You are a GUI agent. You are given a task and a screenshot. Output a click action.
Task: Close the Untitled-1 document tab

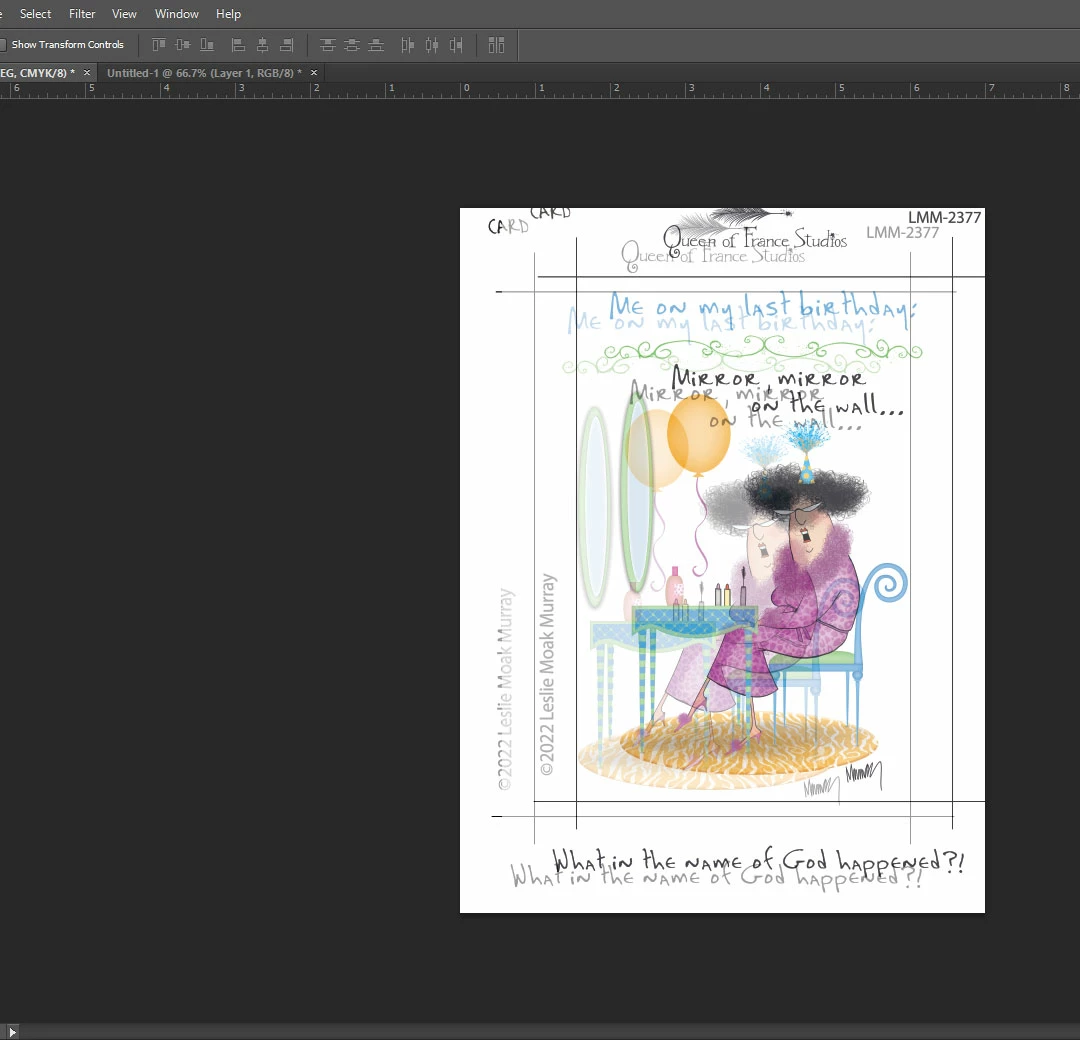coord(314,72)
